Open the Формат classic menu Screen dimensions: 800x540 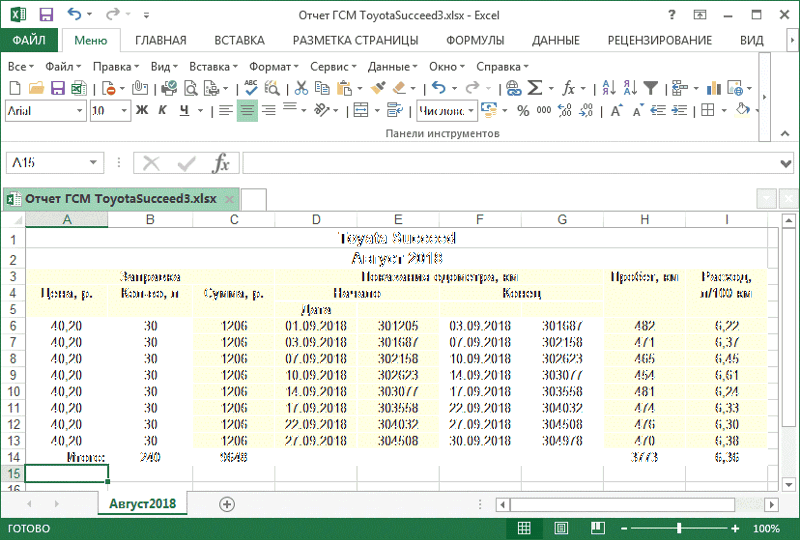(273, 67)
